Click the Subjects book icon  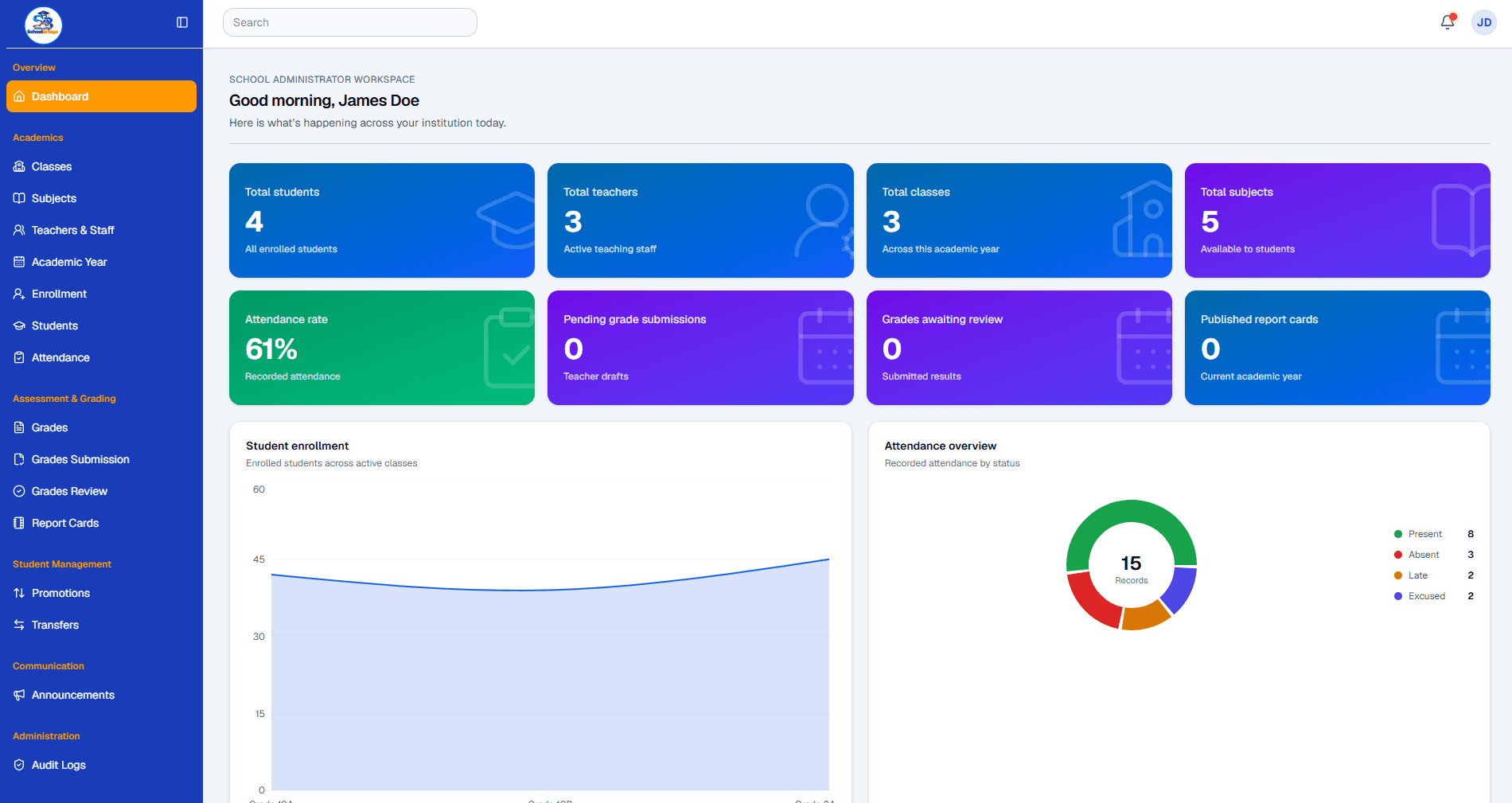pyautogui.click(x=19, y=198)
